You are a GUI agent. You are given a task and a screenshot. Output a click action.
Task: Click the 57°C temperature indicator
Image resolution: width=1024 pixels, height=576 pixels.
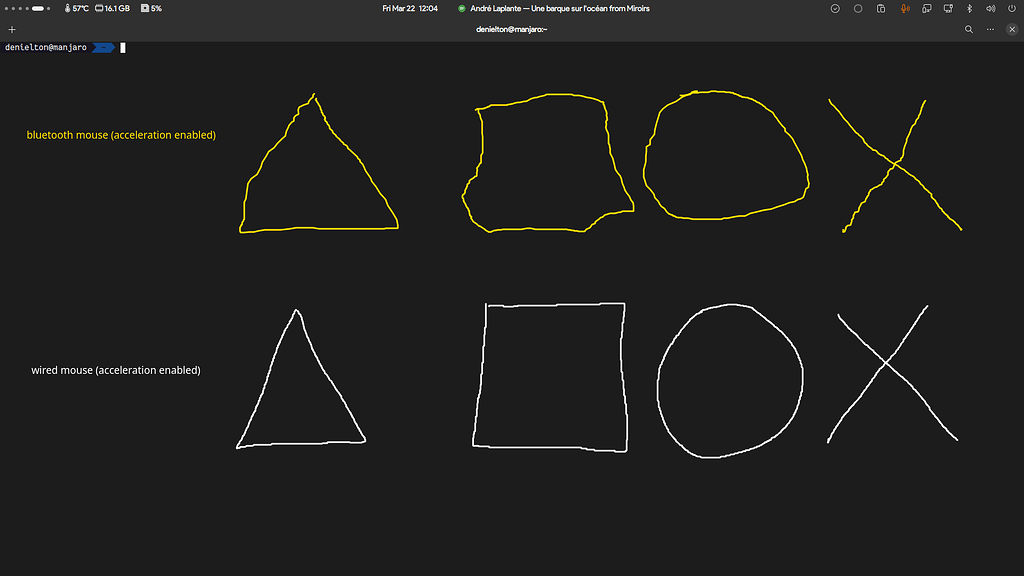pos(76,8)
